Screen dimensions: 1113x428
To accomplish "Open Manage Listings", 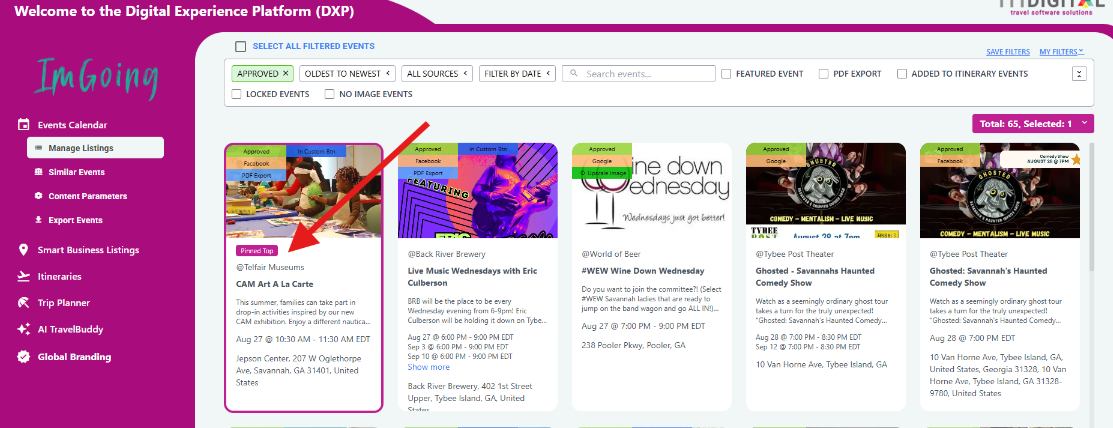I will tap(95, 148).
